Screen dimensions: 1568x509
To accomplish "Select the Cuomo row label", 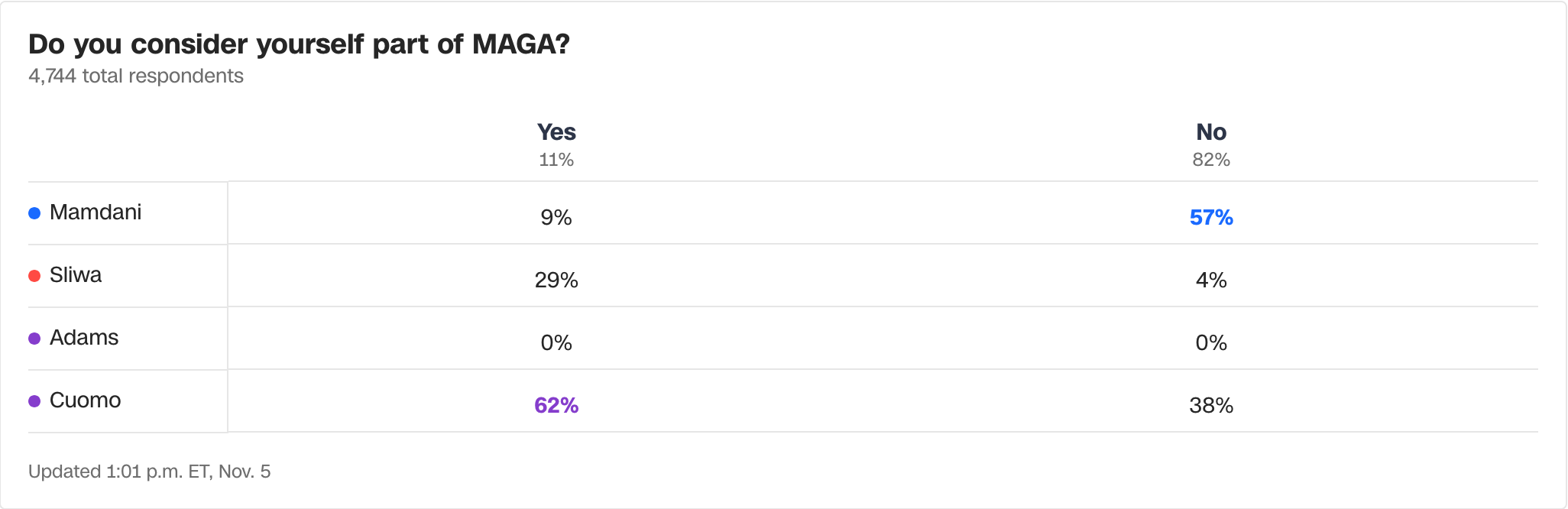I will click(85, 400).
